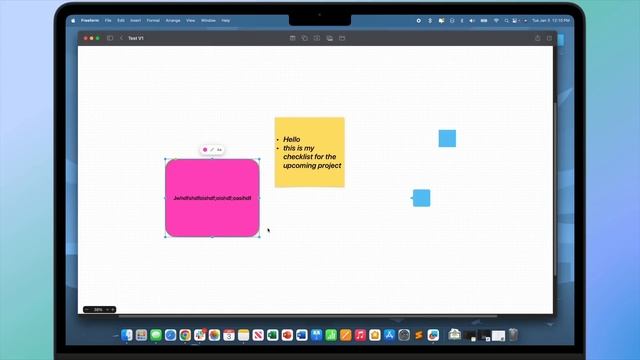Toggle the sidebar in the Freeform window
This screenshot has width=640, height=360.
[x=110, y=38]
